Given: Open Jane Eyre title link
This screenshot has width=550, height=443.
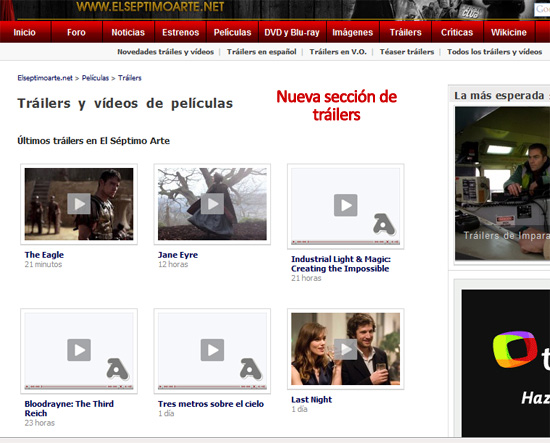Looking at the screenshot, I should 178,255.
